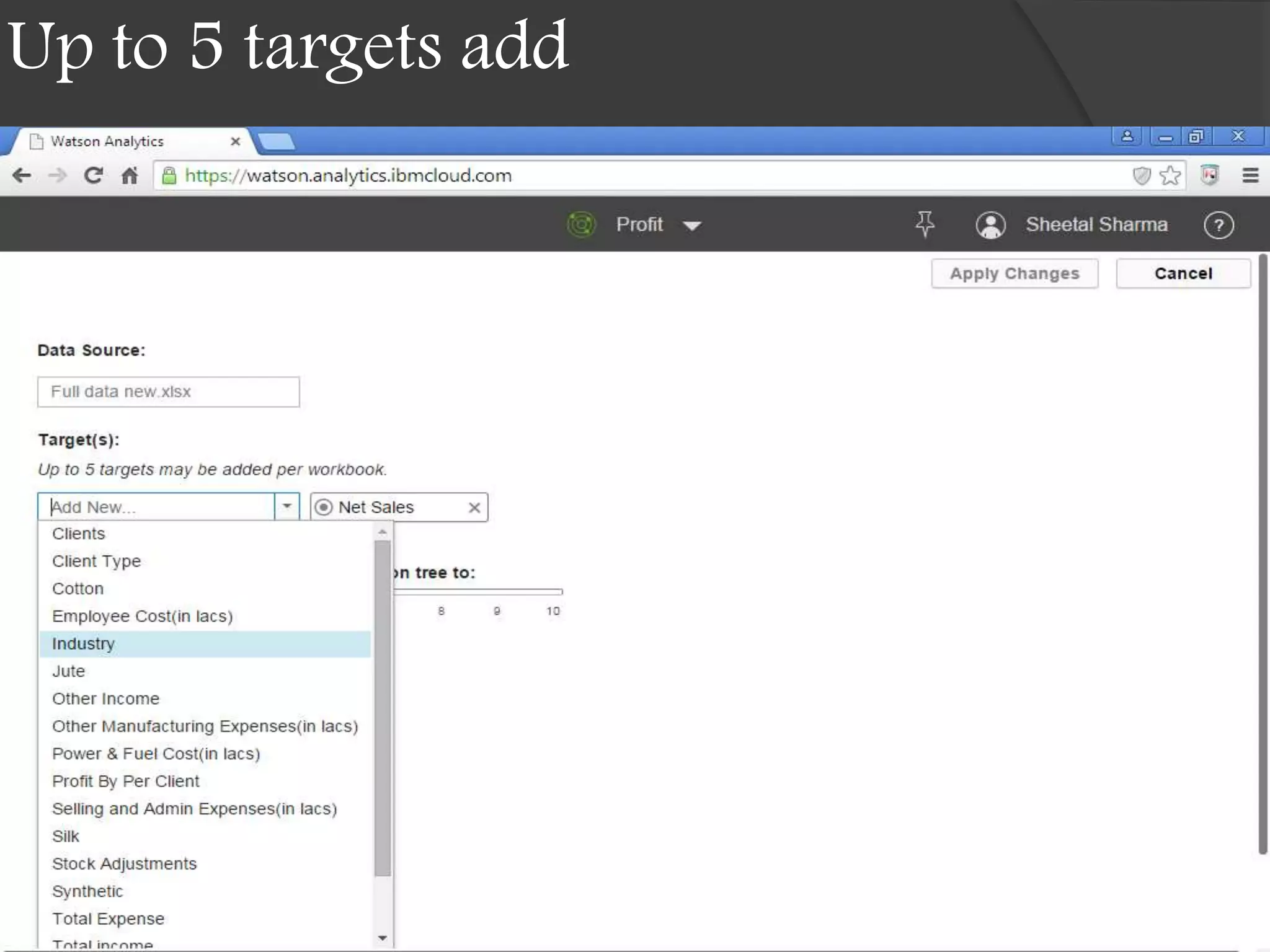Set tree depth slider to 10
1270x952 pixels.
coord(553,611)
